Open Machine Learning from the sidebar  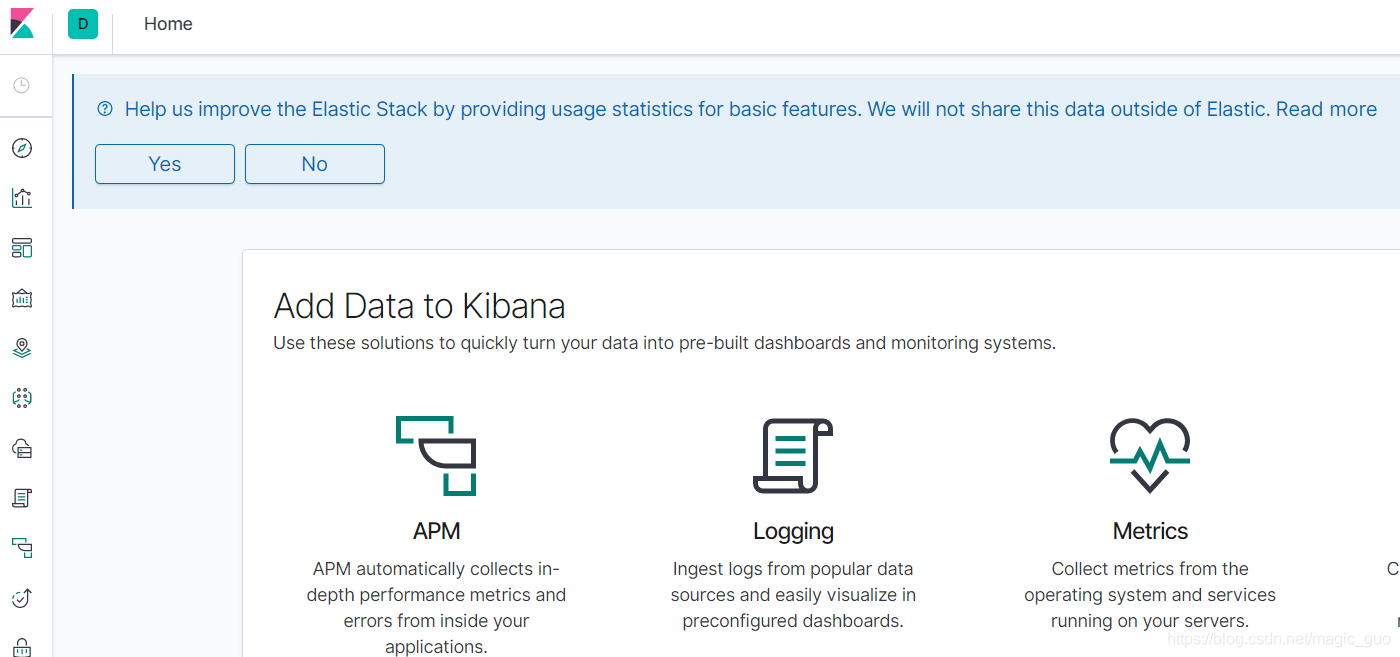22,398
